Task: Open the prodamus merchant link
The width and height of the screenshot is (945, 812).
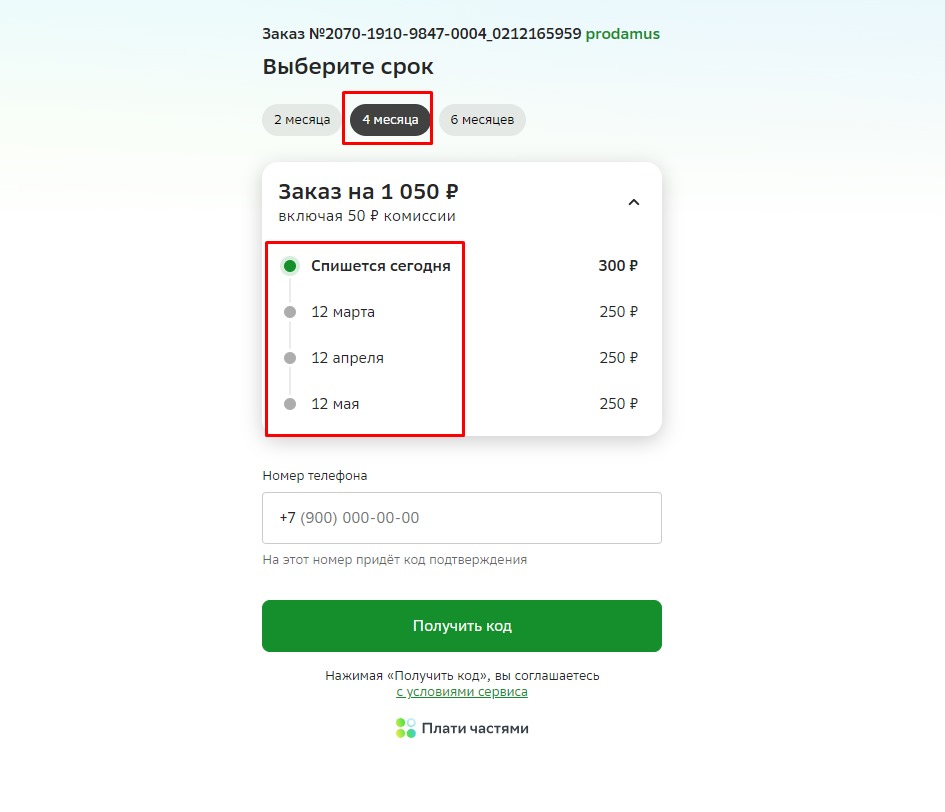Action: [x=623, y=34]
